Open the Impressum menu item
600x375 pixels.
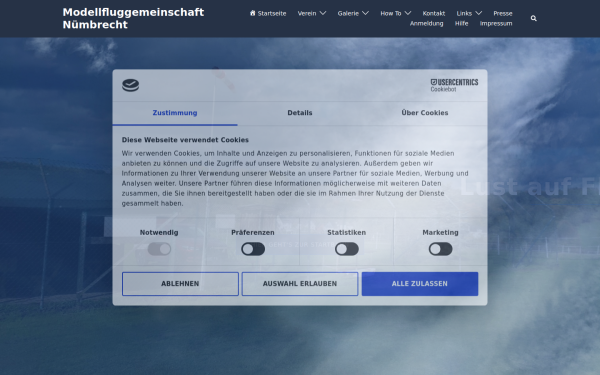point(496,23)
